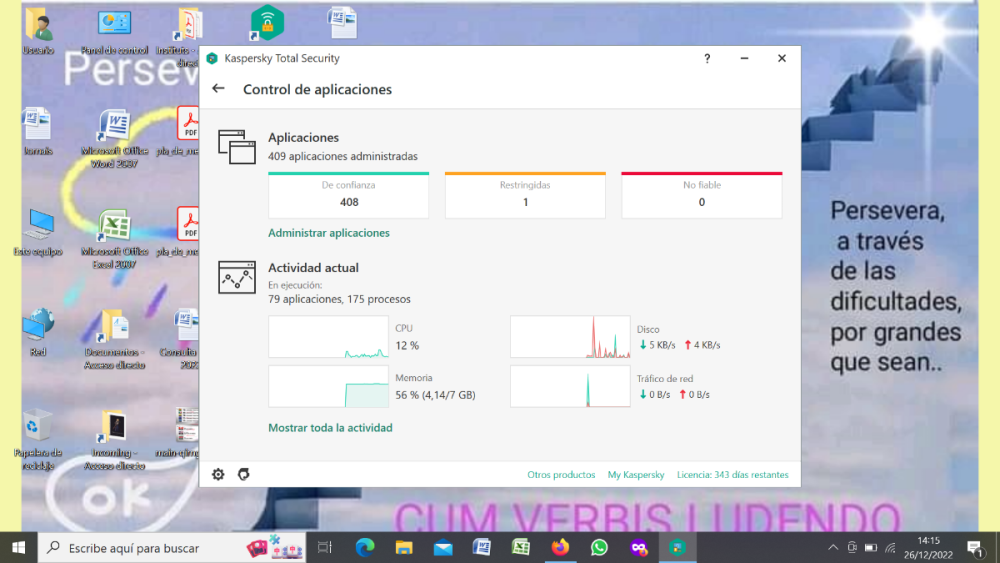Go back using the arrow in Kaspersky
Viewport: 1000px width, 563px height.
tap(218, 89)
